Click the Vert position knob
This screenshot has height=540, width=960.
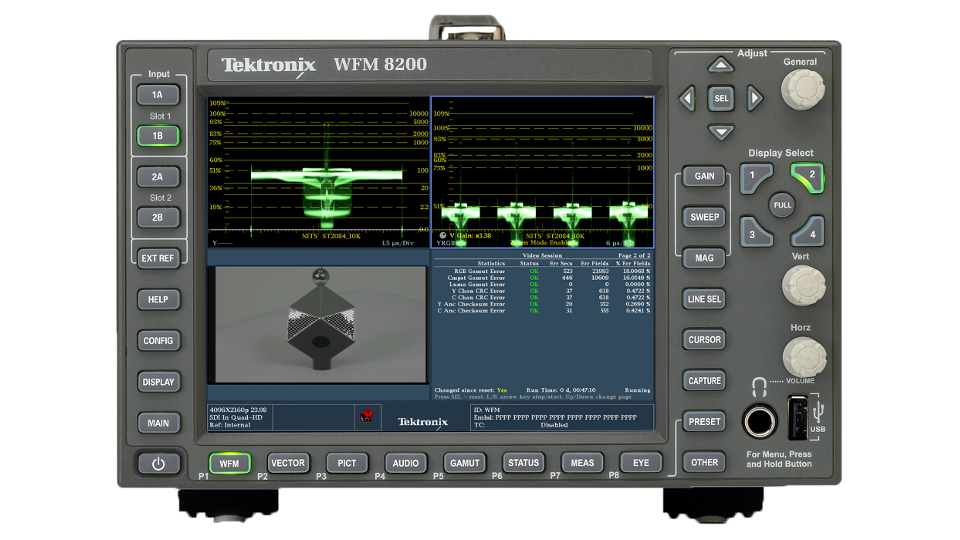click(x=804, y=285)
